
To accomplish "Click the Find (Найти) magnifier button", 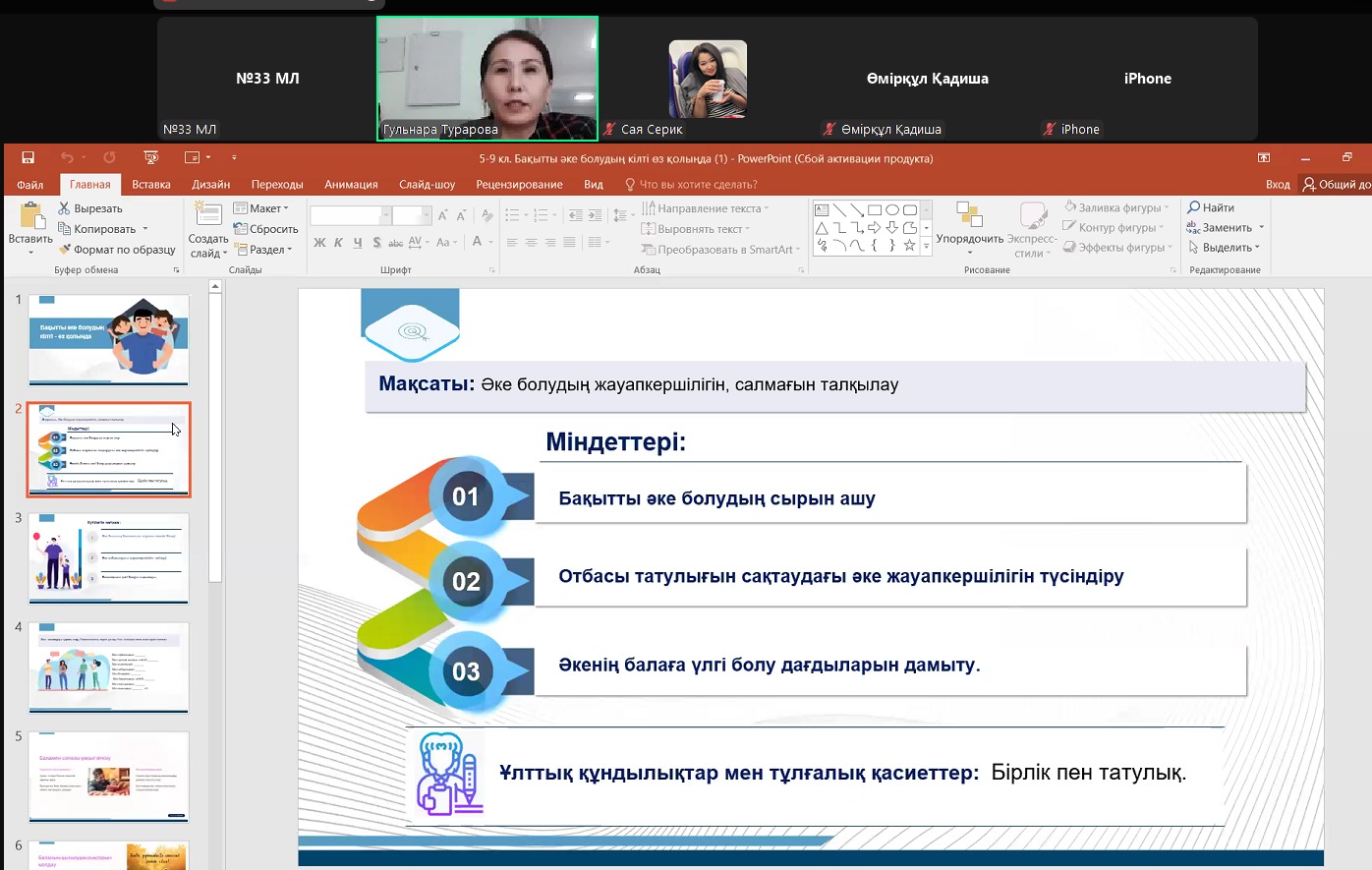I will [x=1211, y=207].
